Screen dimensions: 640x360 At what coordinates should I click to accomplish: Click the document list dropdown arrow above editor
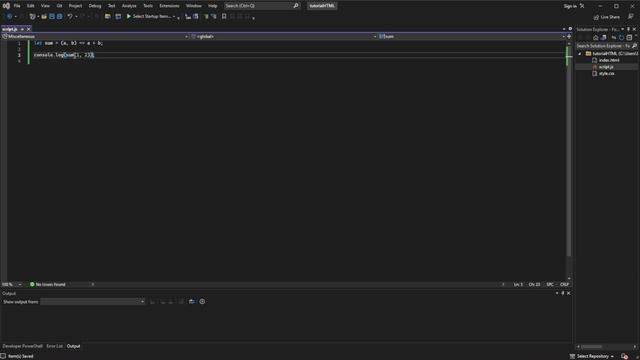pyautogui.click(x=564, y=29)
